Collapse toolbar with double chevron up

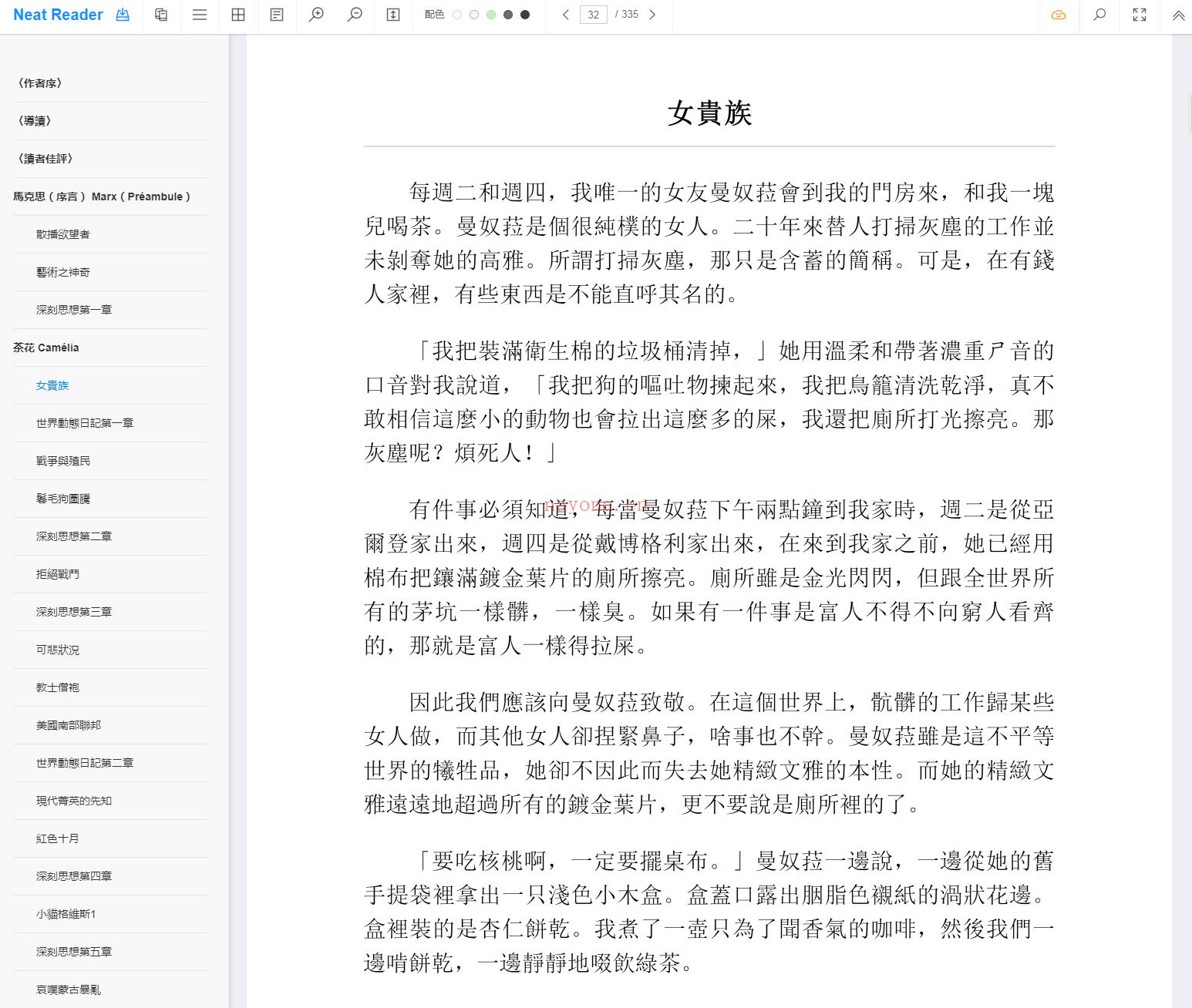1178,15
